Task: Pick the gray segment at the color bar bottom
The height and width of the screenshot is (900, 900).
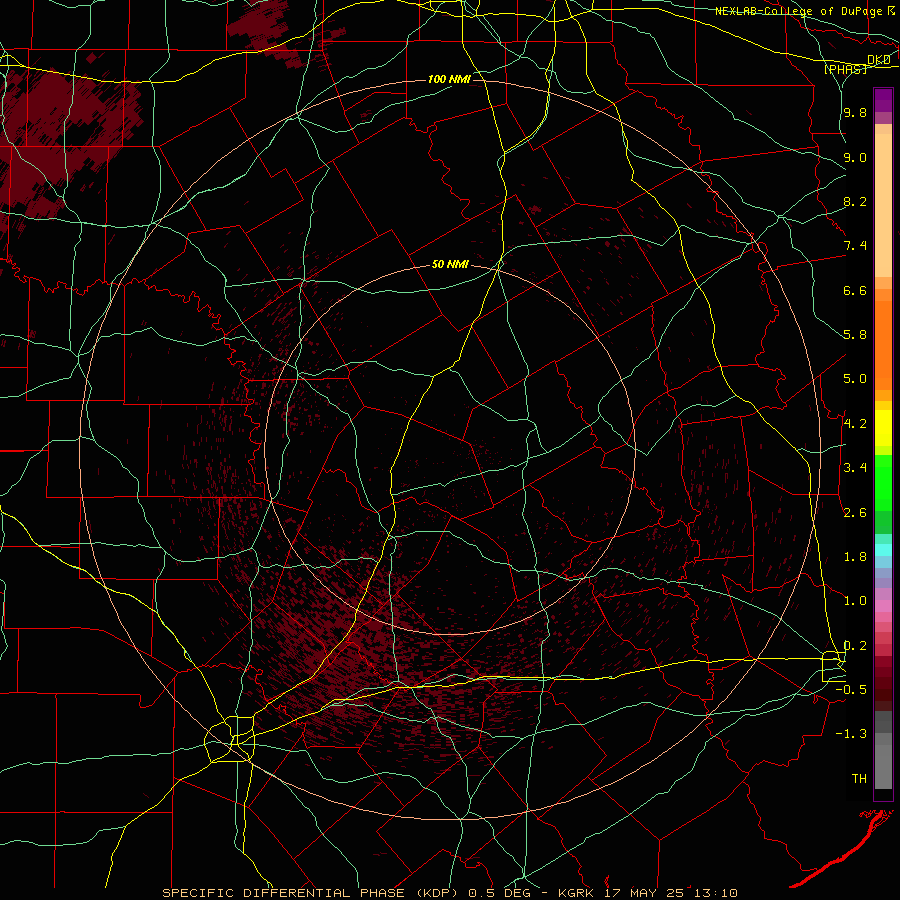Action: (883, 767)
